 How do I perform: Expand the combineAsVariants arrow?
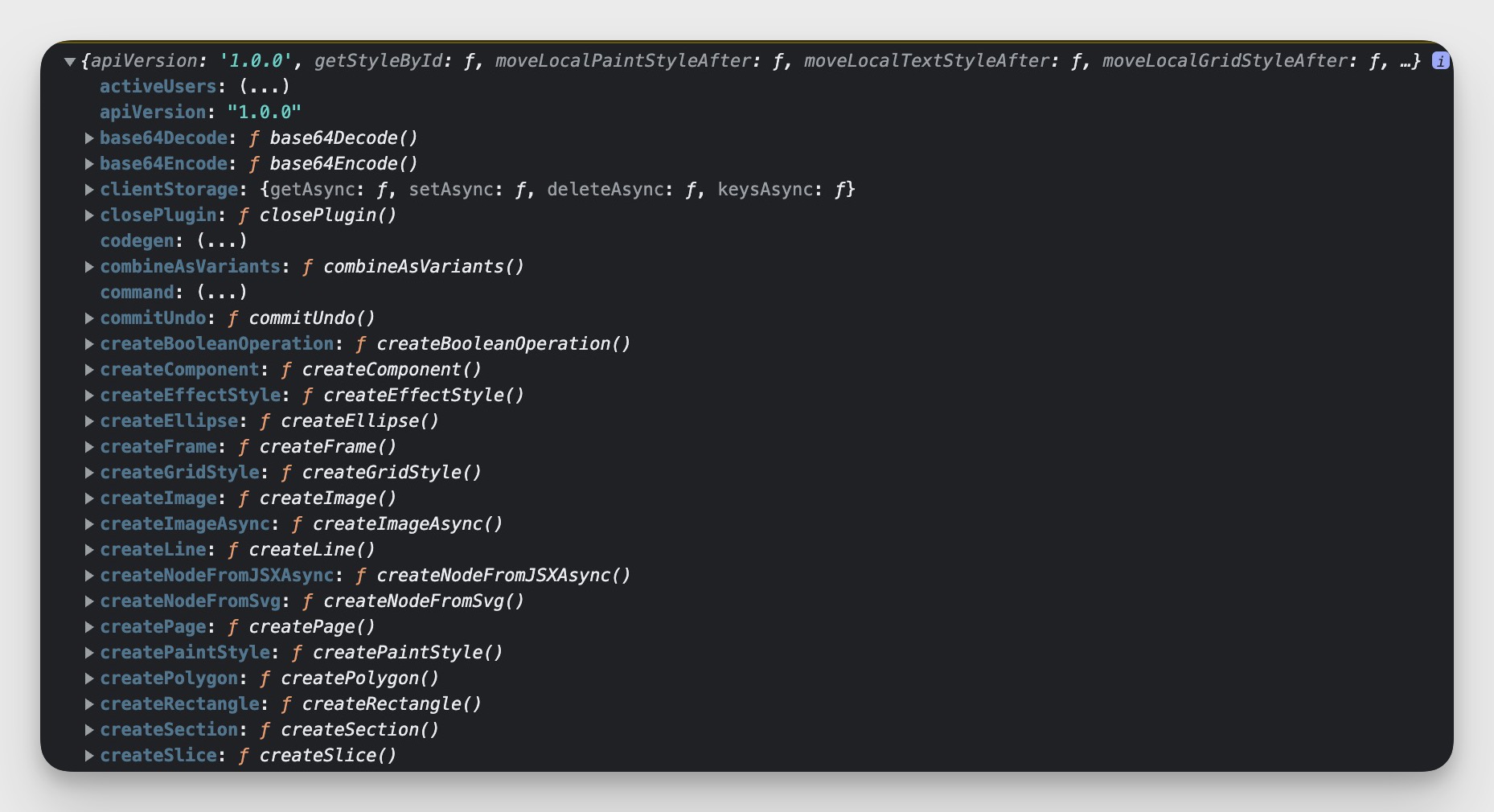pos(89,267)
